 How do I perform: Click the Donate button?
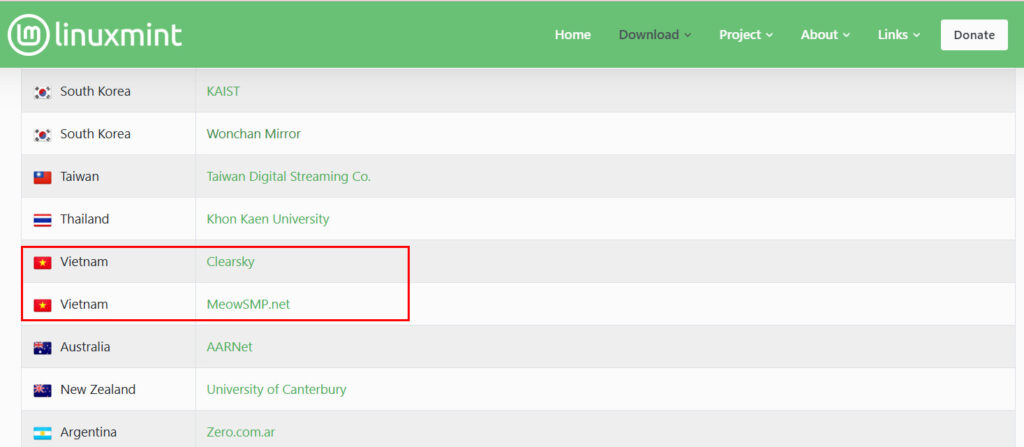point(974,35)
